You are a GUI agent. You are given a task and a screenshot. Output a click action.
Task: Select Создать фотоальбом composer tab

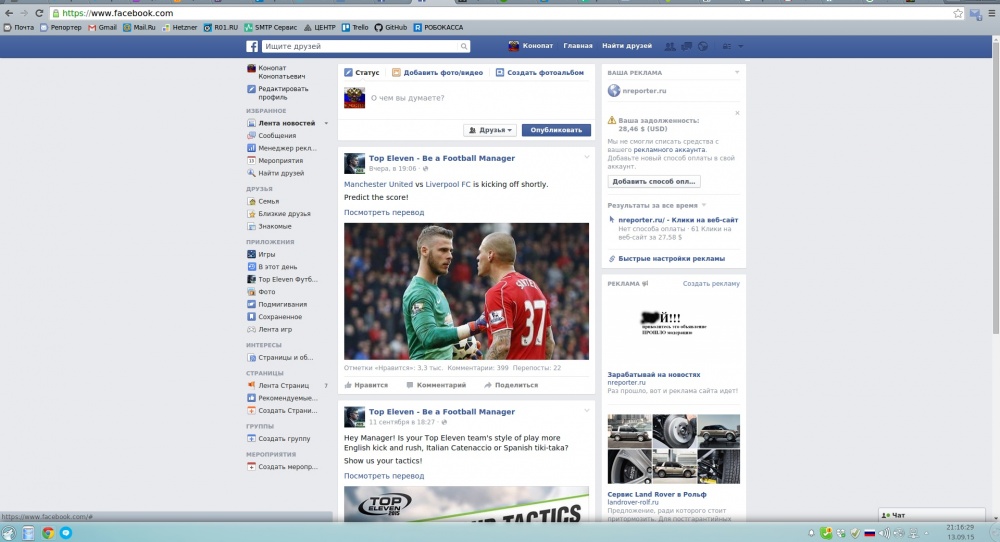540,73
